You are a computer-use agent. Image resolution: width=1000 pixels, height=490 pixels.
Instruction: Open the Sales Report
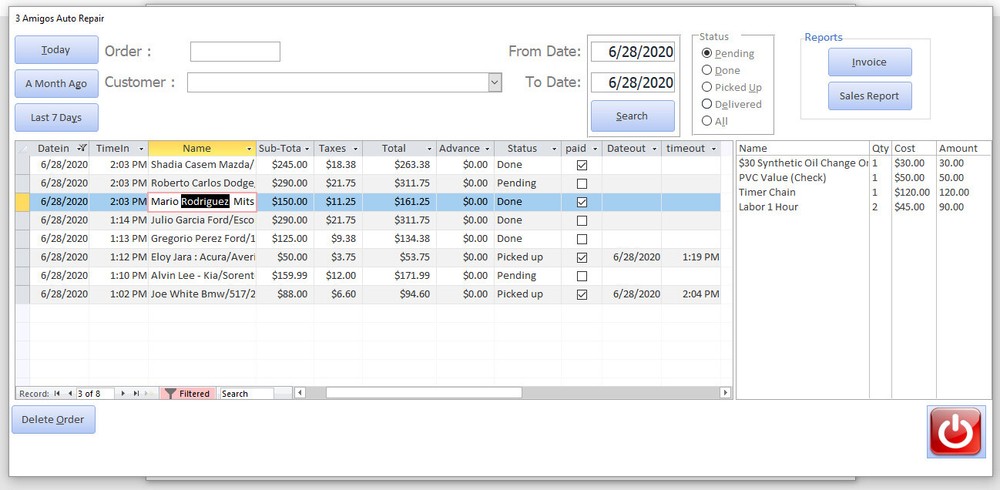tap(869, 96)
